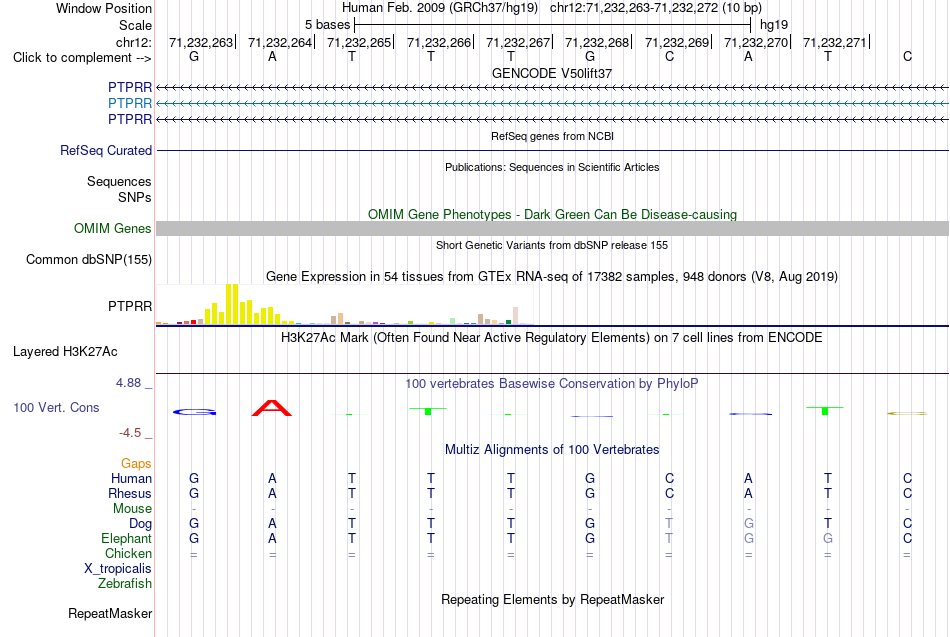Click the Gaps row label
The image size is (950, 637).
pyautogui.click(x=136, y=464)
